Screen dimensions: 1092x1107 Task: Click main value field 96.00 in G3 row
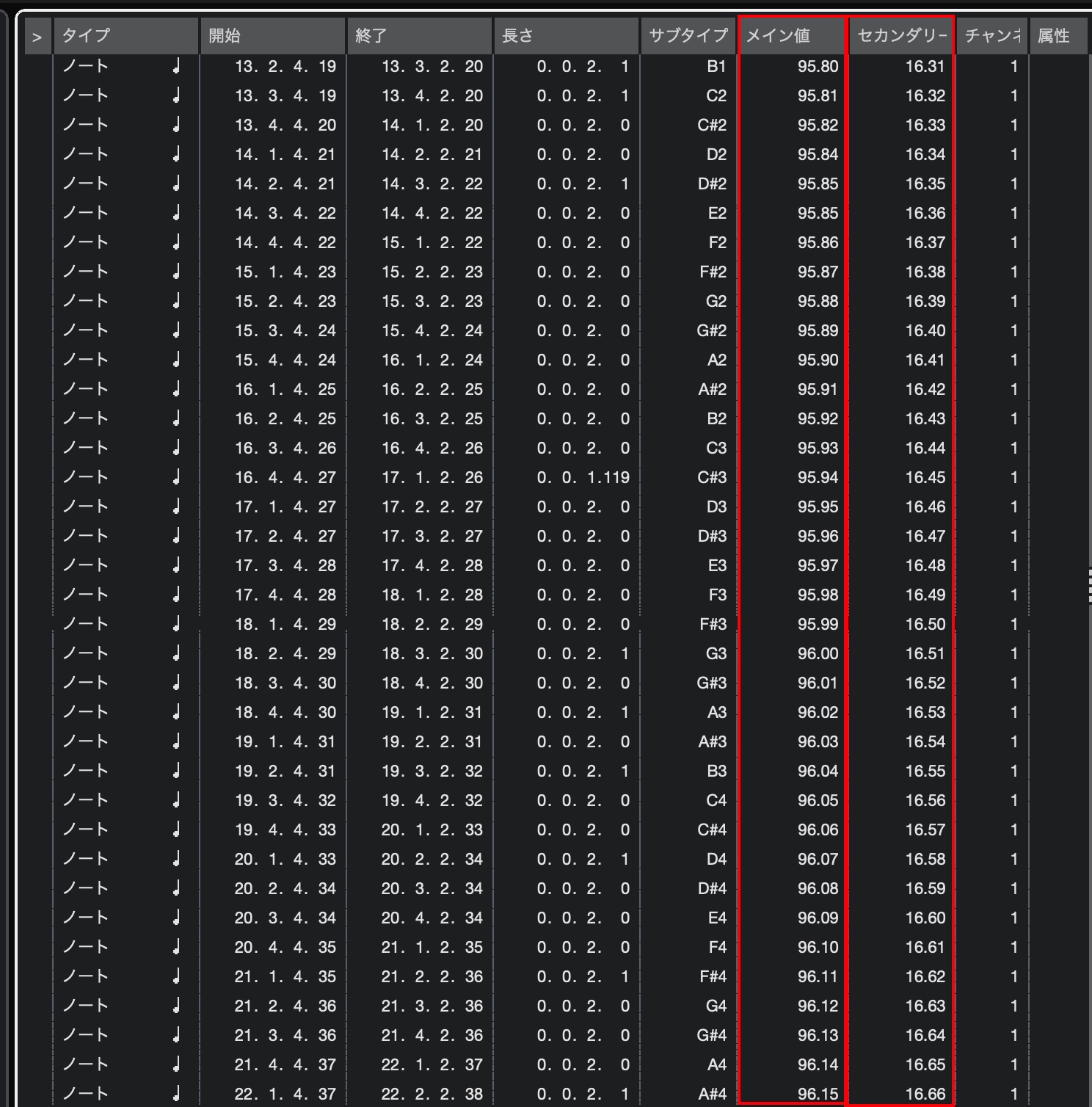(x=818, y=654)
